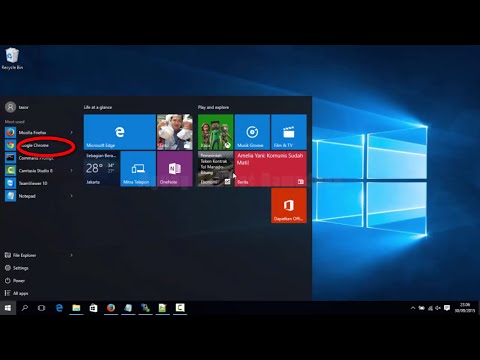Screen dimensions: 480x360
Task: Click the Play and explore header
Action: (x=213, y=107)
